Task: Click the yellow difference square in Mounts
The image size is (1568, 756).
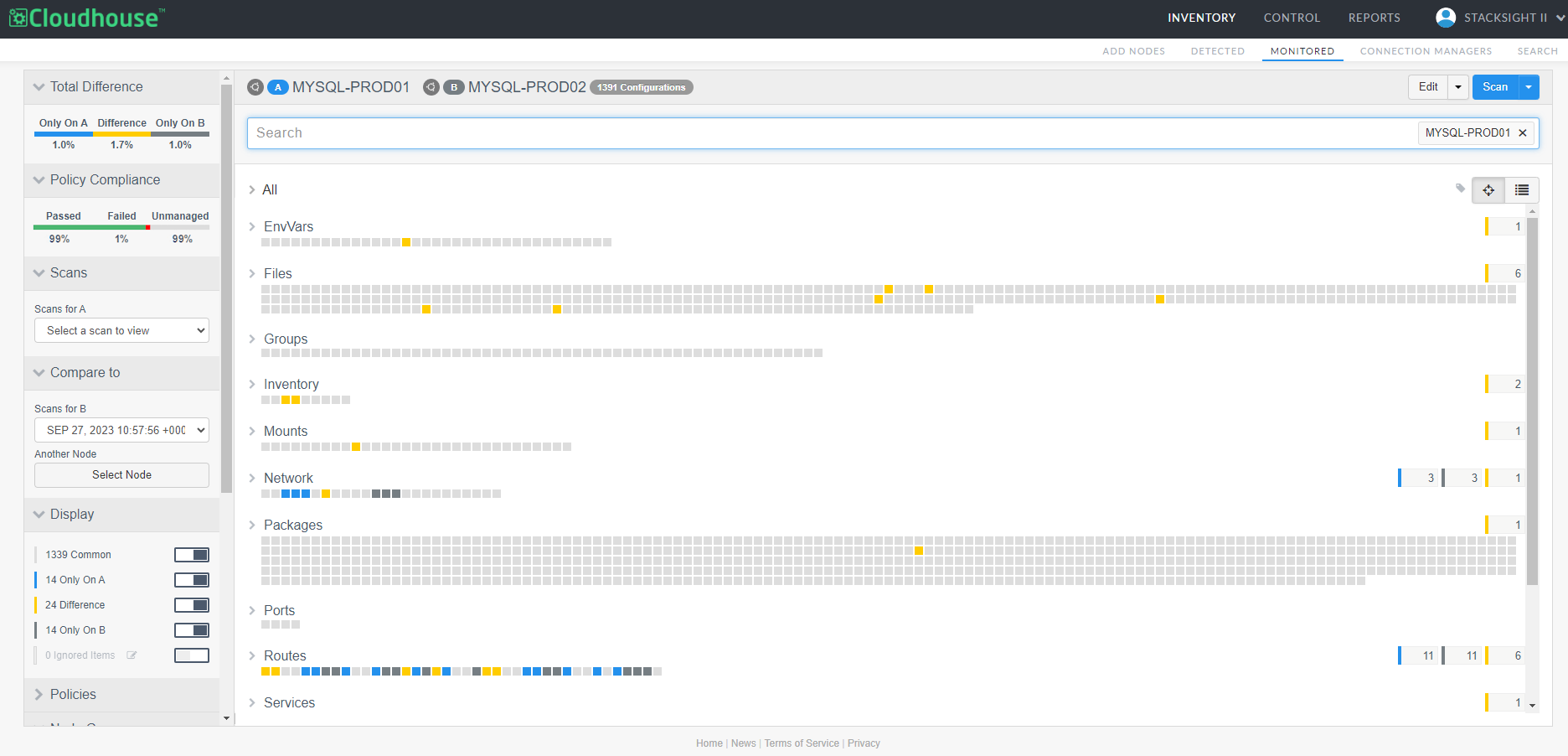Action: click(x=356, y=447)
